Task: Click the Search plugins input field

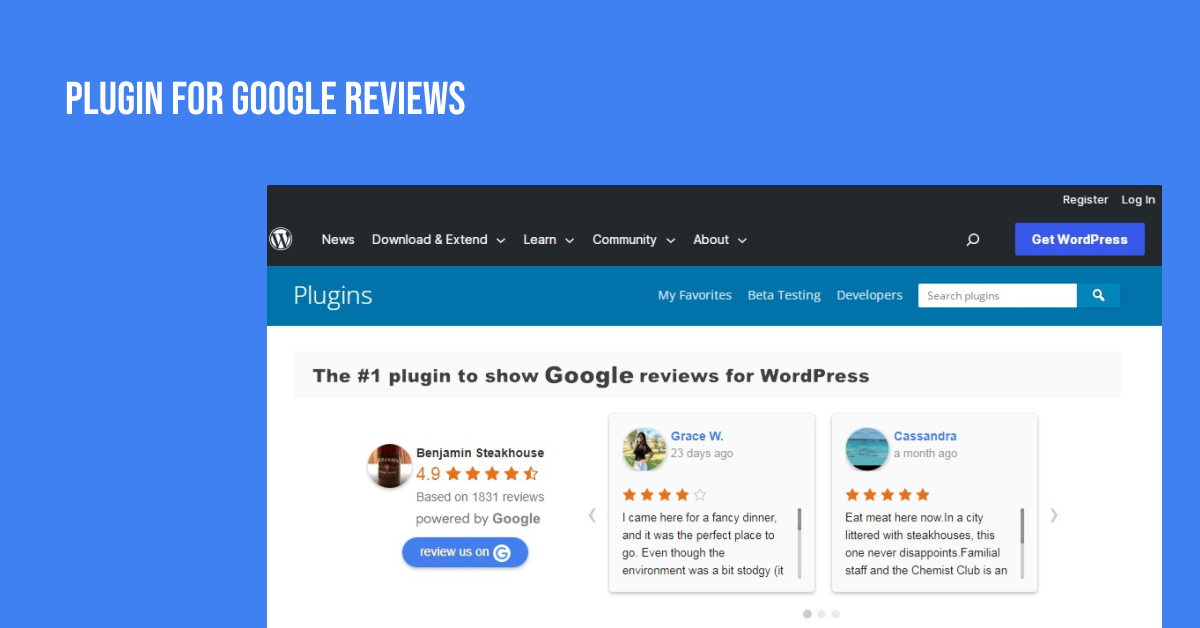Action: coord(997,295)
